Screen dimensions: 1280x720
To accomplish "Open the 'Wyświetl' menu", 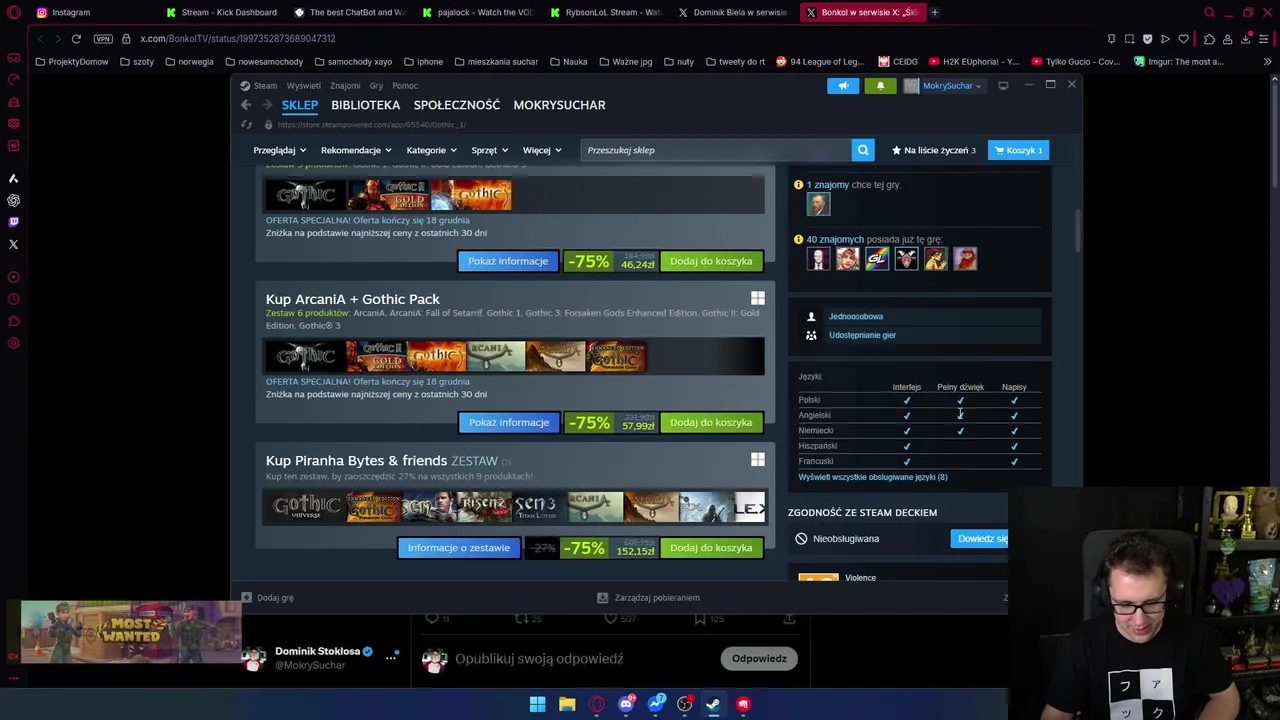I will 304,86.
